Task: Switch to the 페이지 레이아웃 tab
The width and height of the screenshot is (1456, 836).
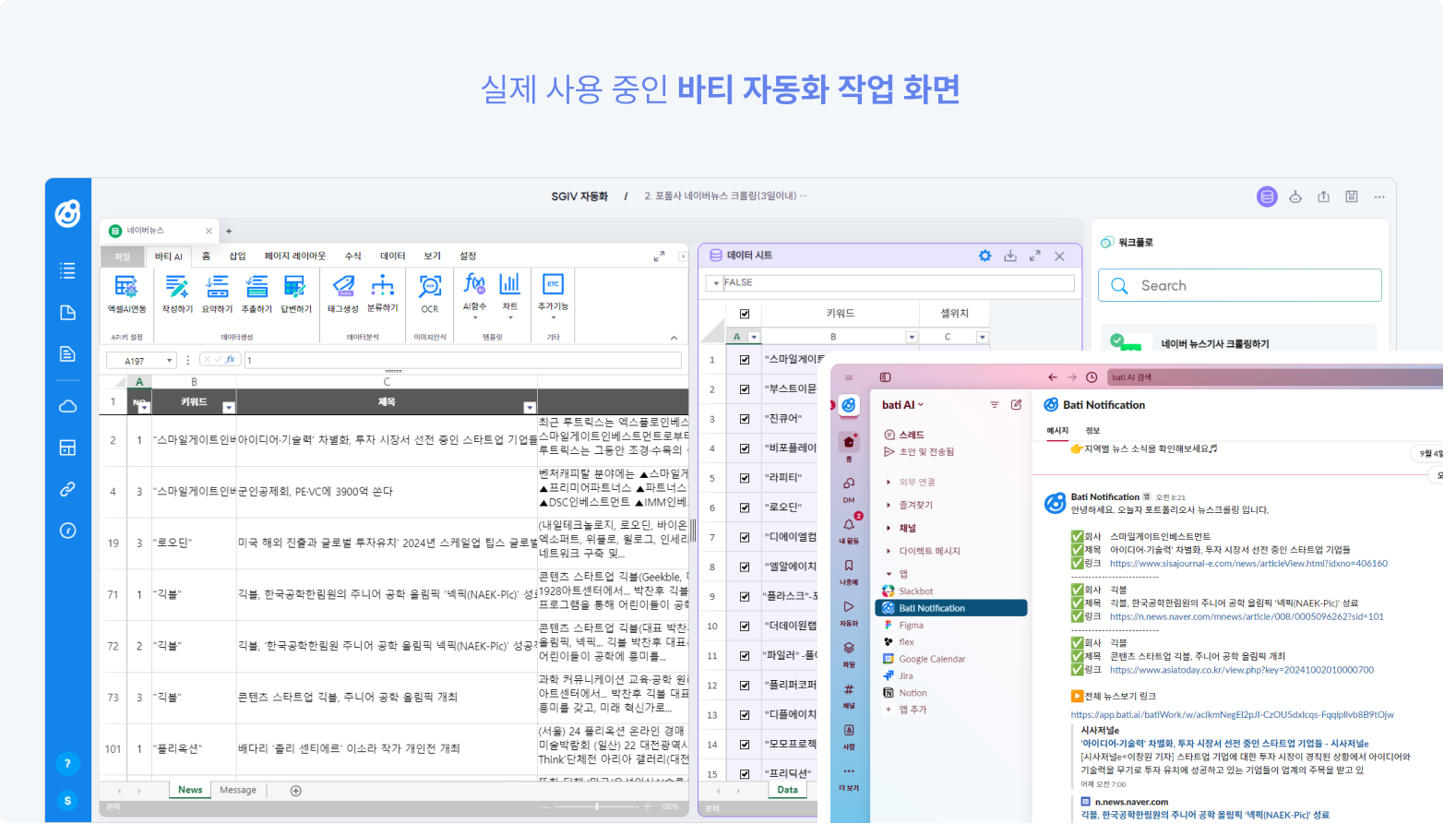Action: 295,257
